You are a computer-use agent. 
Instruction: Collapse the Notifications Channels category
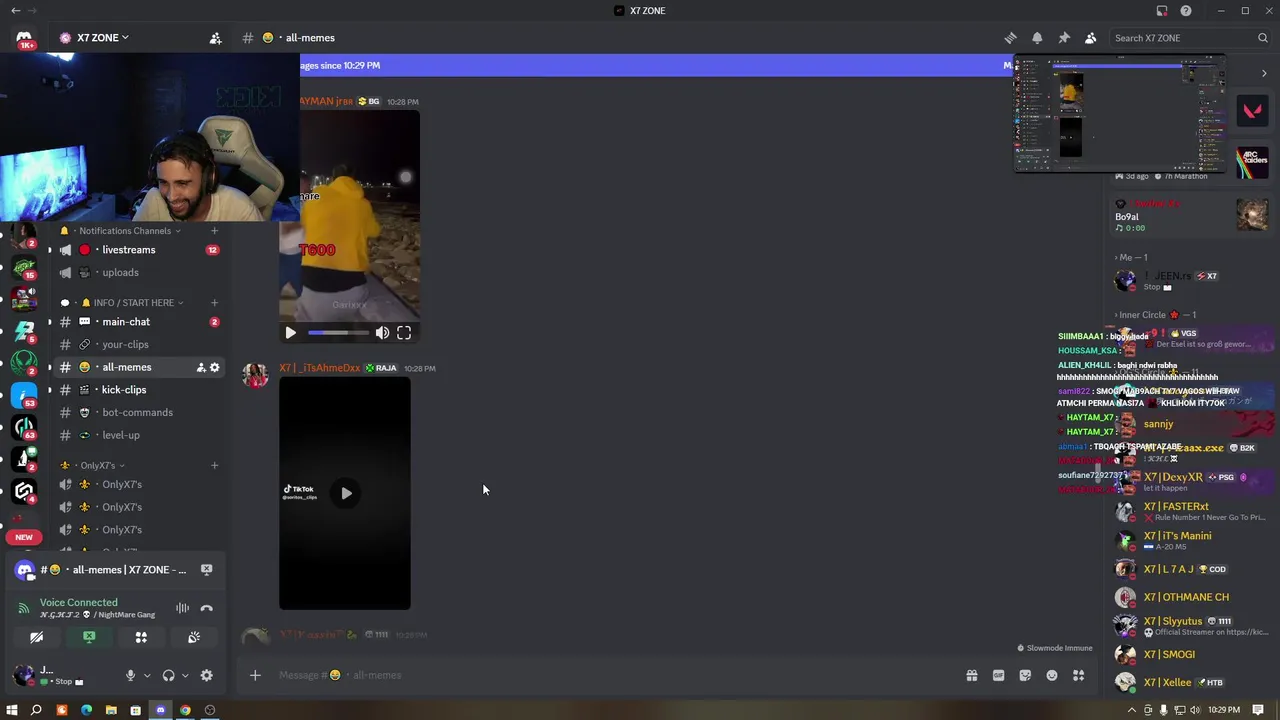point(125,231)
